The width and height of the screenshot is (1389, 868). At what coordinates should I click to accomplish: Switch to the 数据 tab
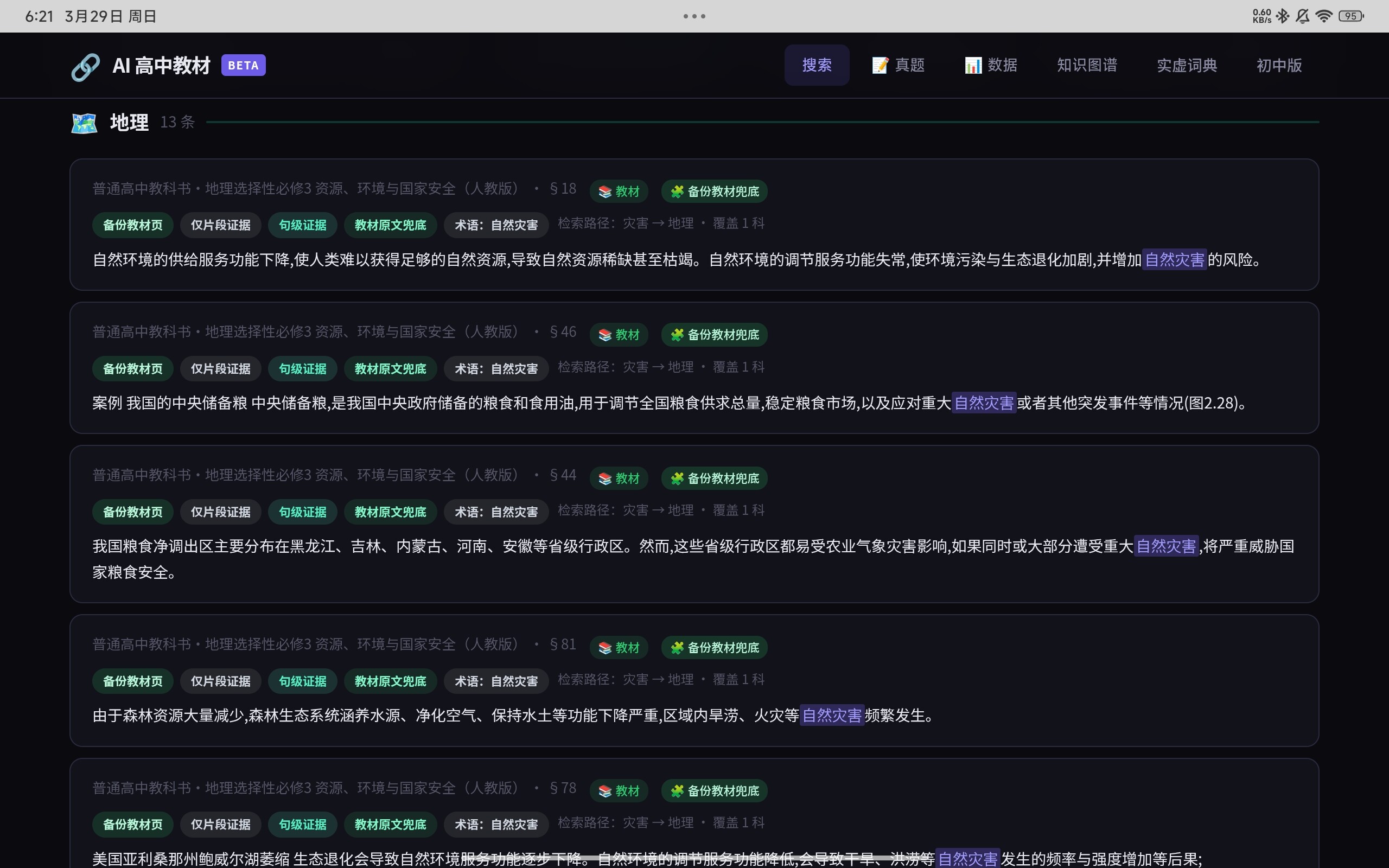click(x=991, y=66)
